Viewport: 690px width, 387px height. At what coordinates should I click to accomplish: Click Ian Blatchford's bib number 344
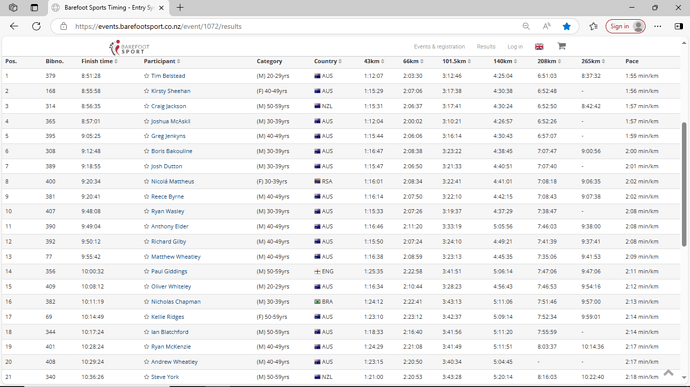click(x=50, y=332)
